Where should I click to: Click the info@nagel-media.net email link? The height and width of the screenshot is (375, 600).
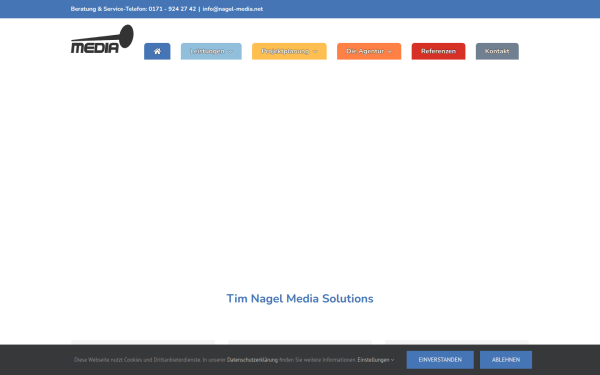coord(233,9)
